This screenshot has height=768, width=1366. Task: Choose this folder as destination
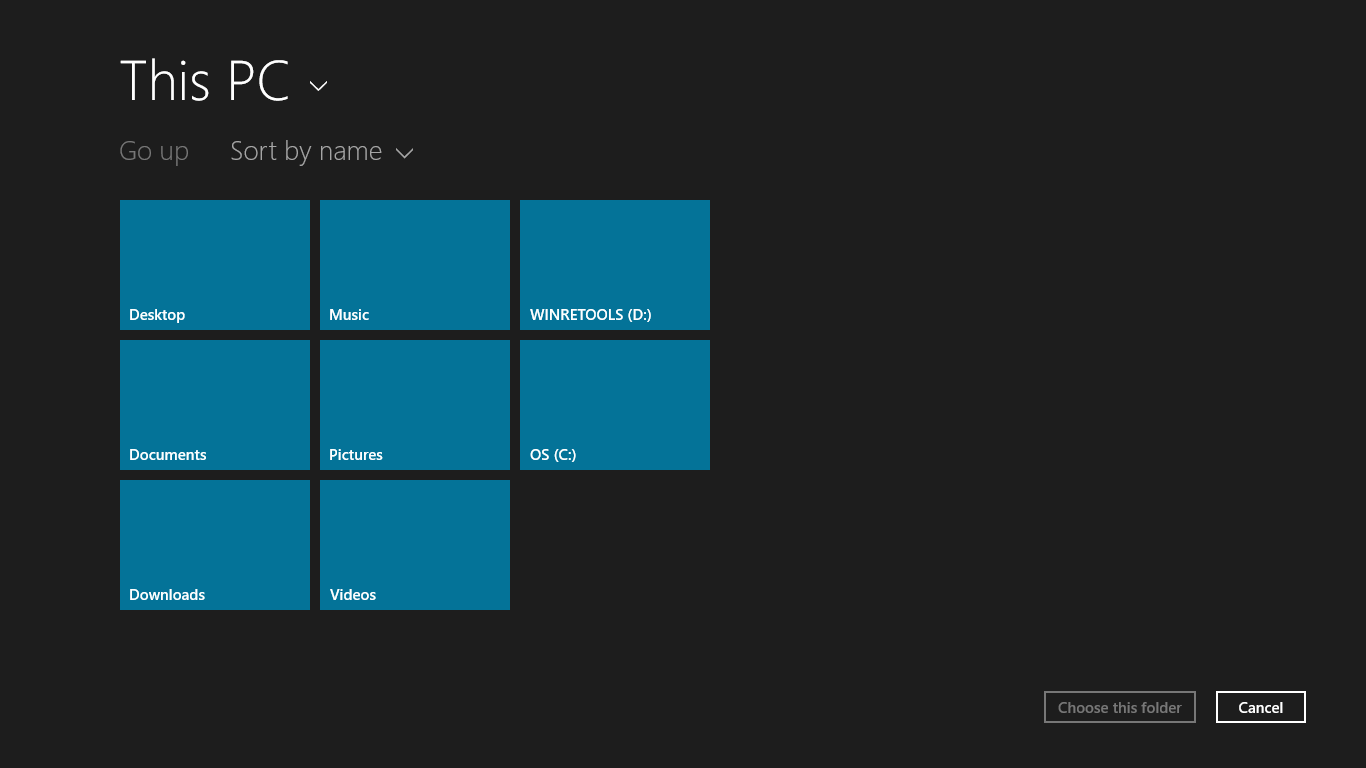[1119, 707]
